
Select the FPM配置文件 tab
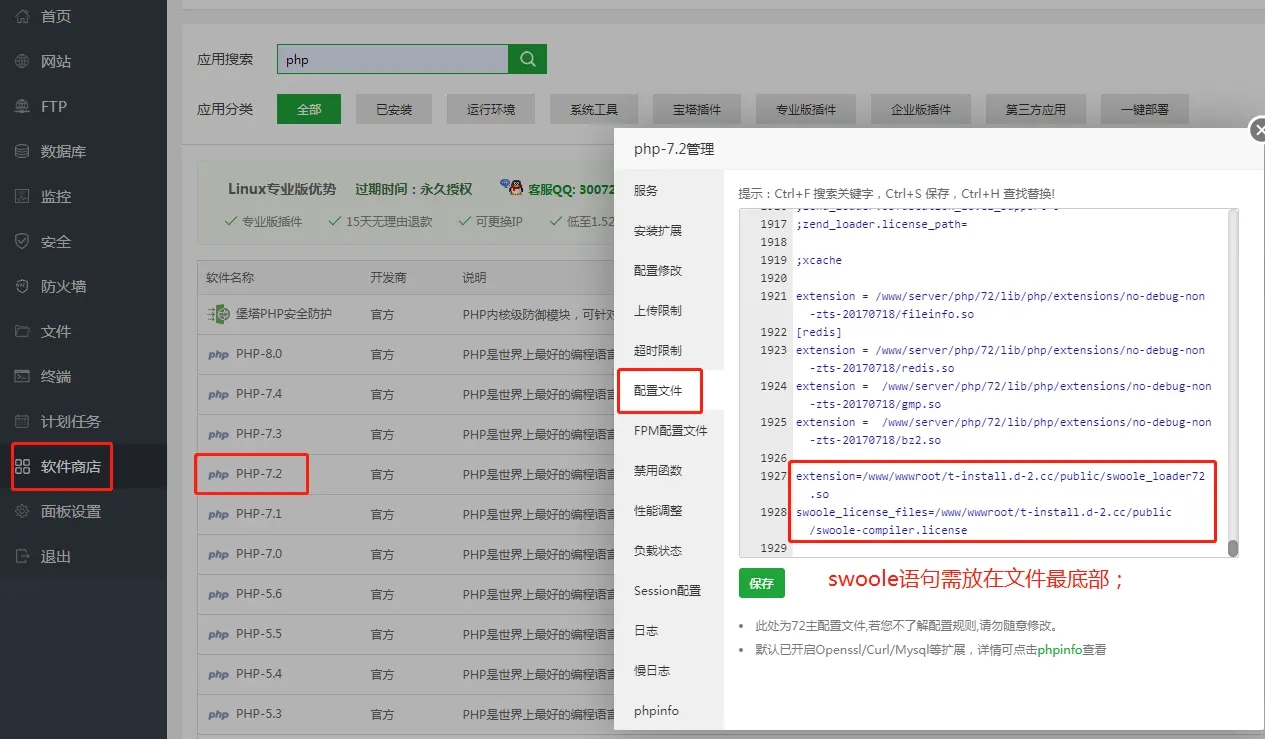(x=670, y=431)
